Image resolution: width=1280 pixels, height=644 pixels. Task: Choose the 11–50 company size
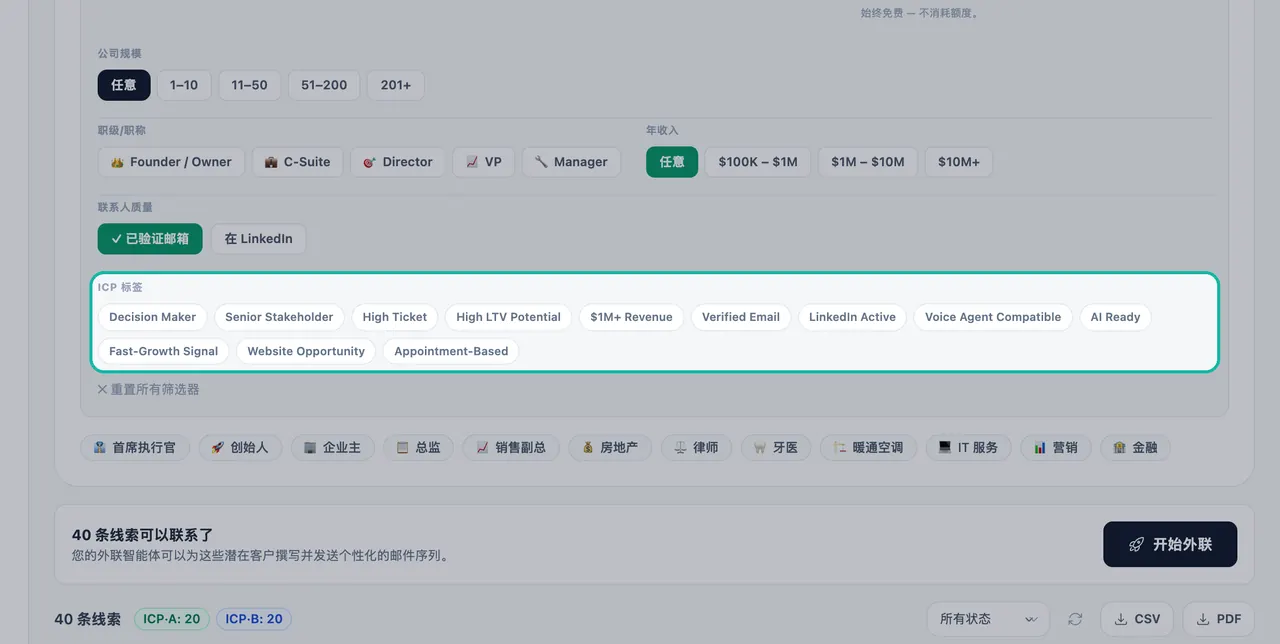(x=249, y=85)
